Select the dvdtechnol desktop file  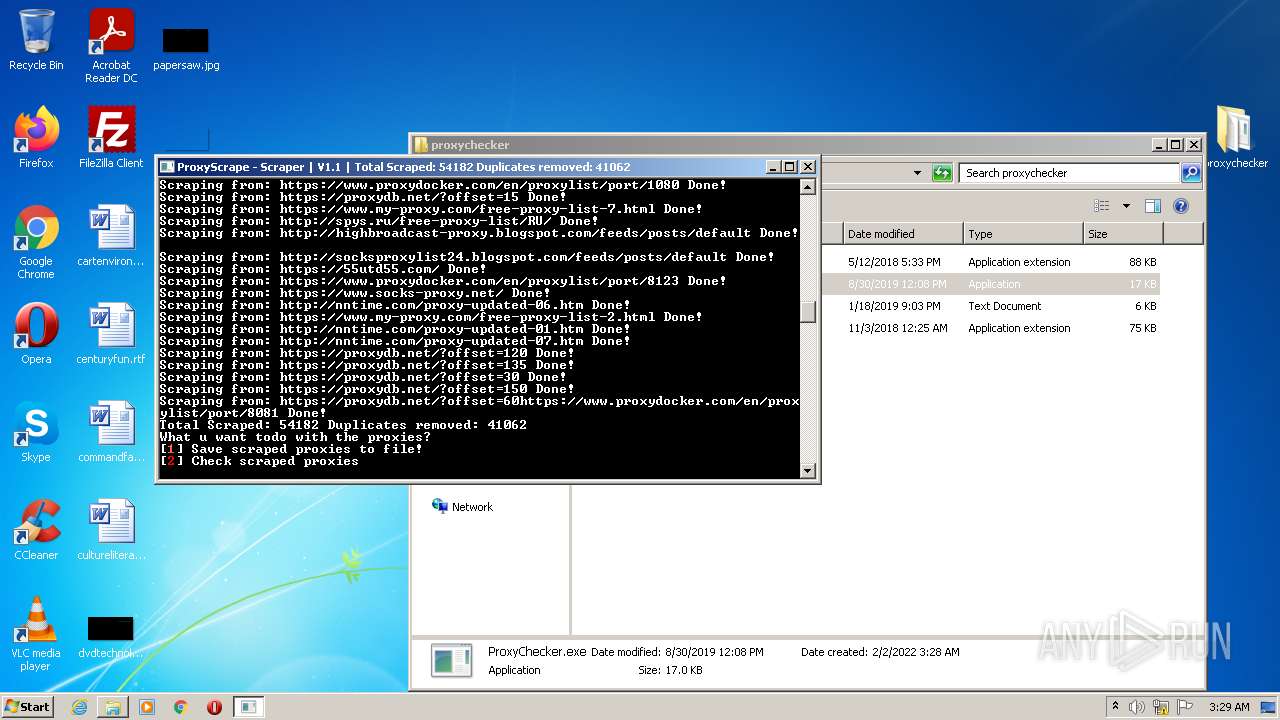[x=111, y=638]
